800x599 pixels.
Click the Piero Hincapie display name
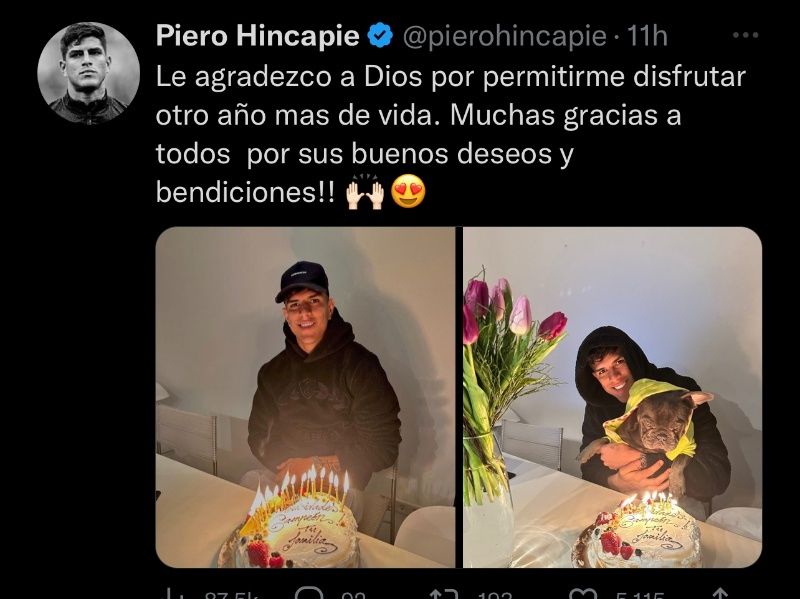(258, 36)
